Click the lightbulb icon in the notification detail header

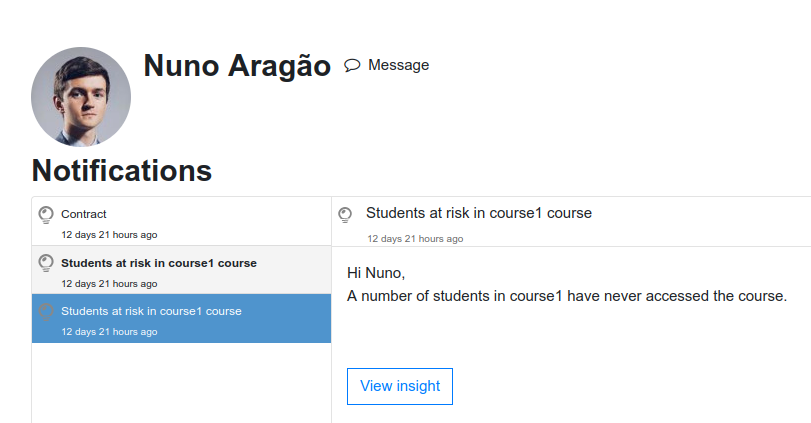point(345,215)
